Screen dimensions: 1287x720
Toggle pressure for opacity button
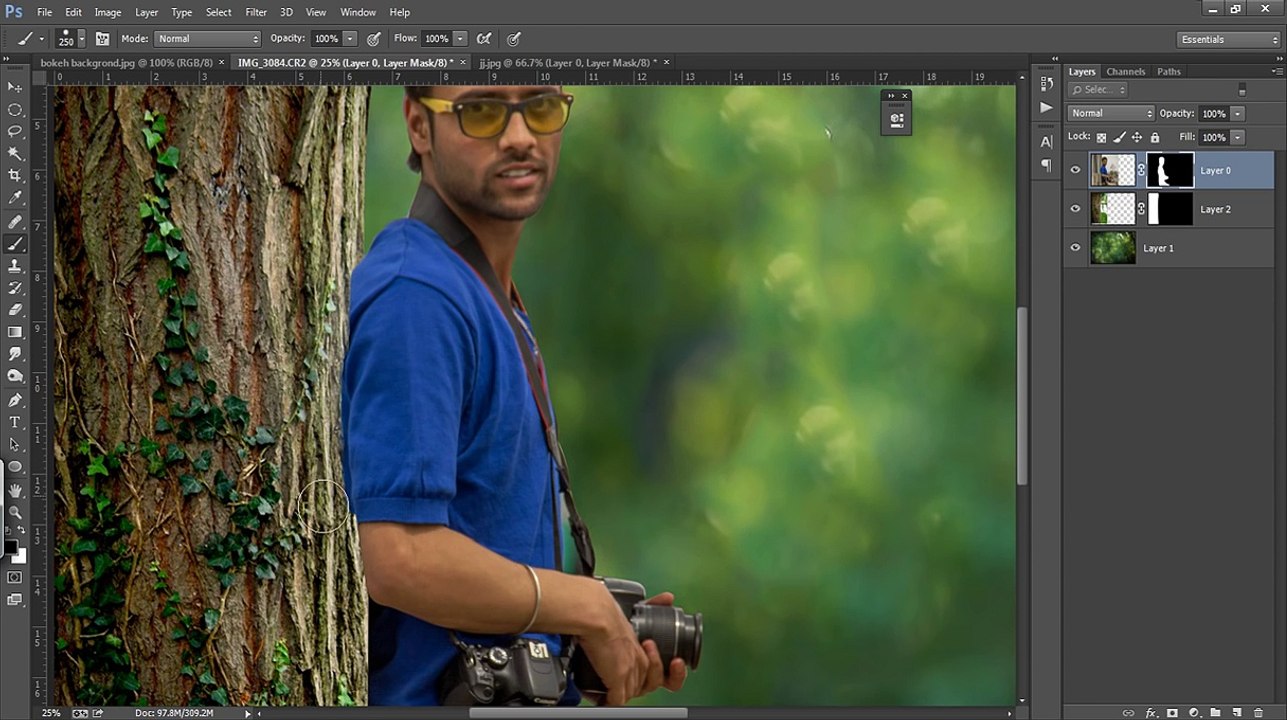pyautogui.click(x=374, y=39)
